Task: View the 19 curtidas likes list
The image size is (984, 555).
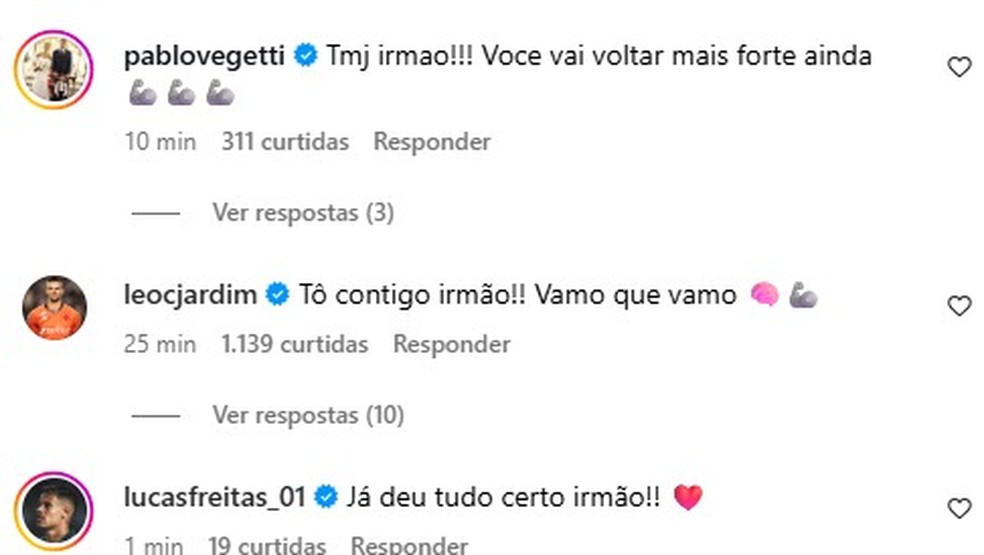Action: point(267,546)
